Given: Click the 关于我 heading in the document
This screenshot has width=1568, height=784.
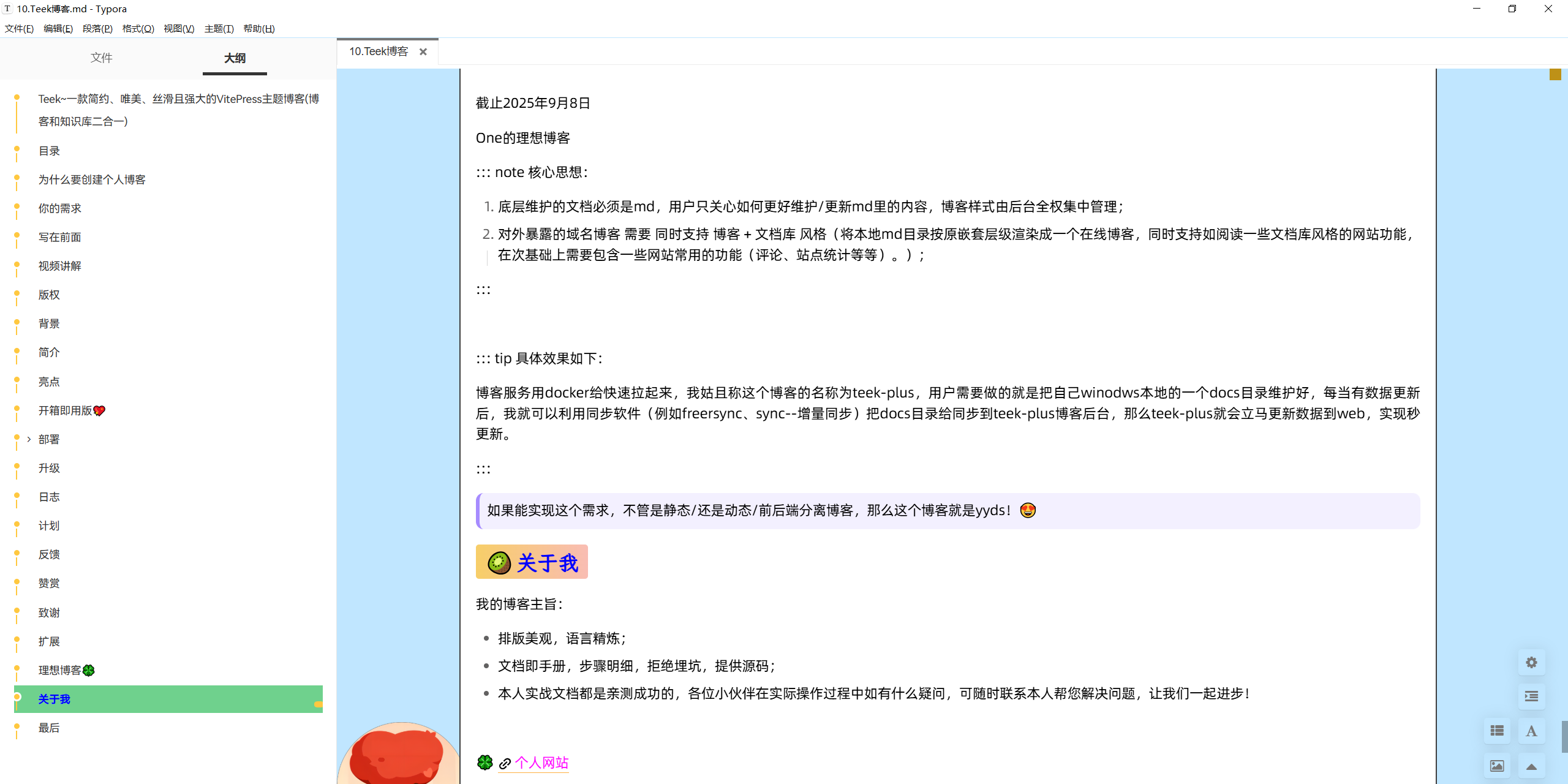Looking at the screenshot, I should (x=546, y=562).
